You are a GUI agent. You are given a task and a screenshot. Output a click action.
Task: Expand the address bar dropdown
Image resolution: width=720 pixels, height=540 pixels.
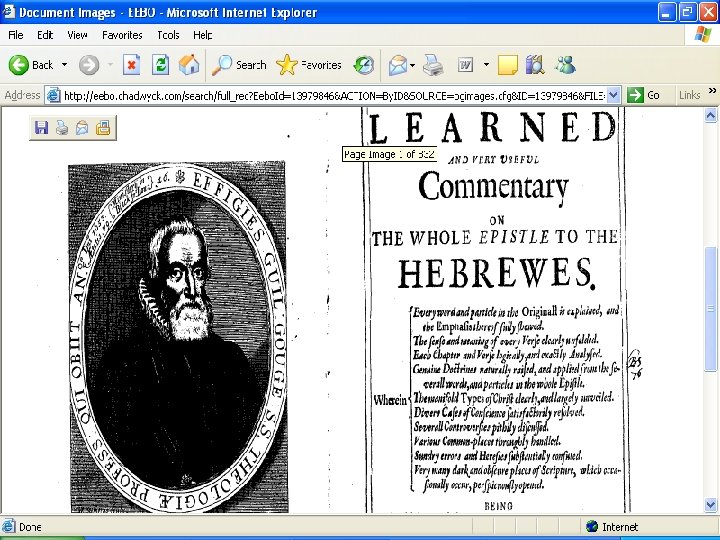click(613, 96)
